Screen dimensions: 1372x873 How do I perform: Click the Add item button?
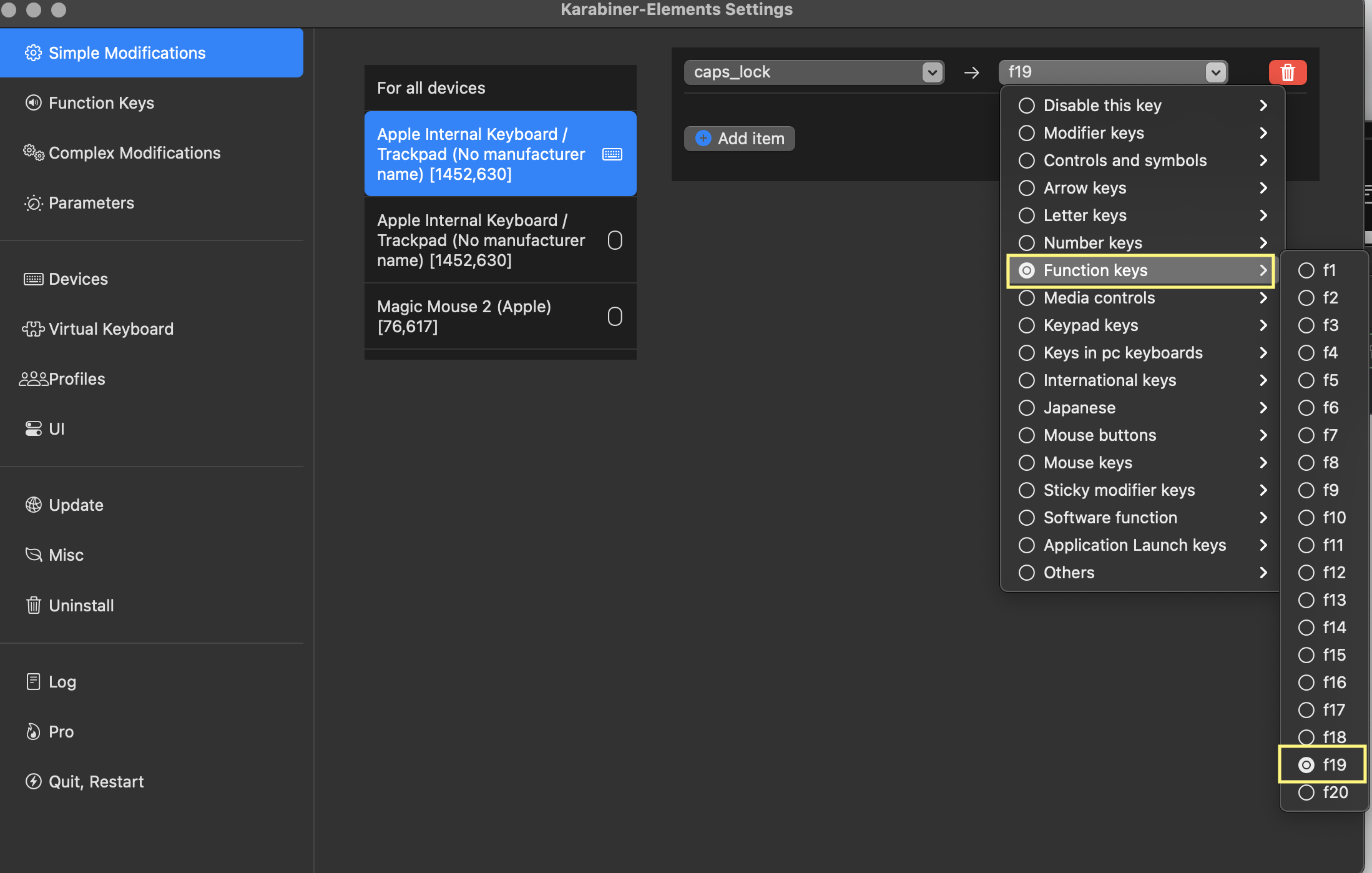coord(740,139)
